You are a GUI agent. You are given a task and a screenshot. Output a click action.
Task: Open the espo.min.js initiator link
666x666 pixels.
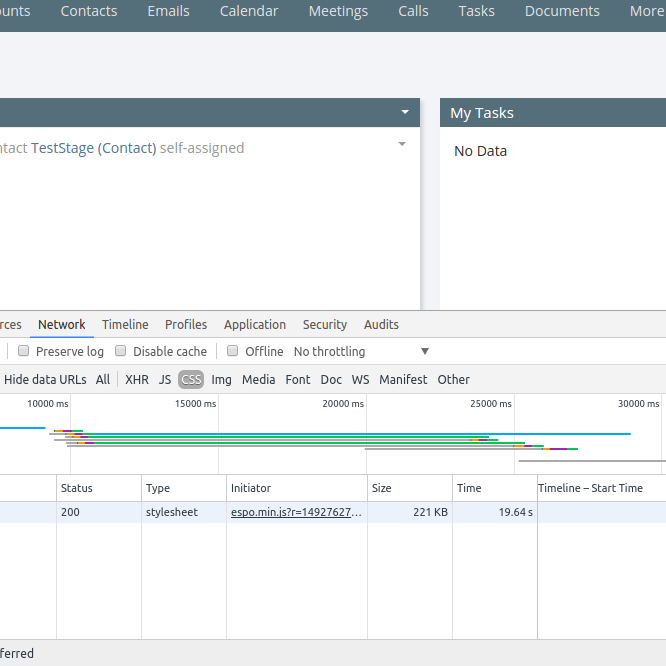click(x=296, y=512)
